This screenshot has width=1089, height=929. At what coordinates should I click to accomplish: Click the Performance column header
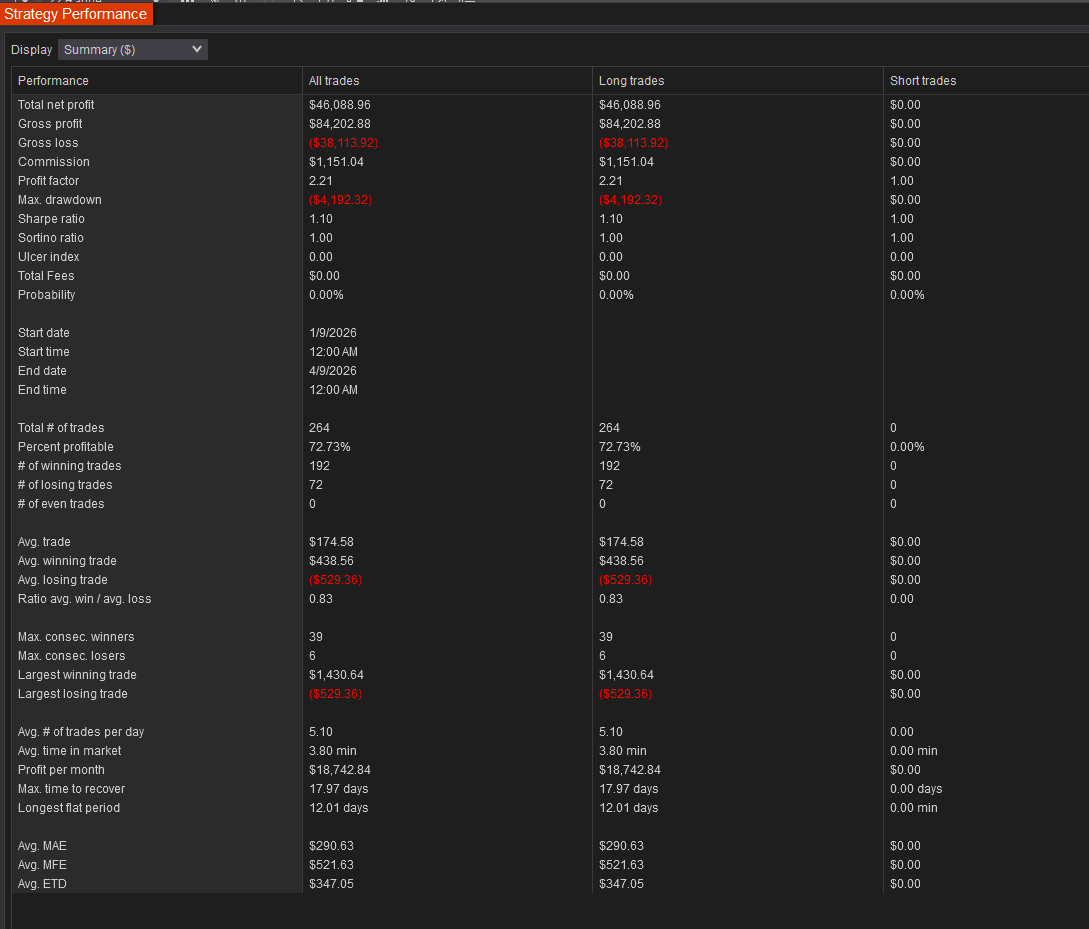coord(53,81)
